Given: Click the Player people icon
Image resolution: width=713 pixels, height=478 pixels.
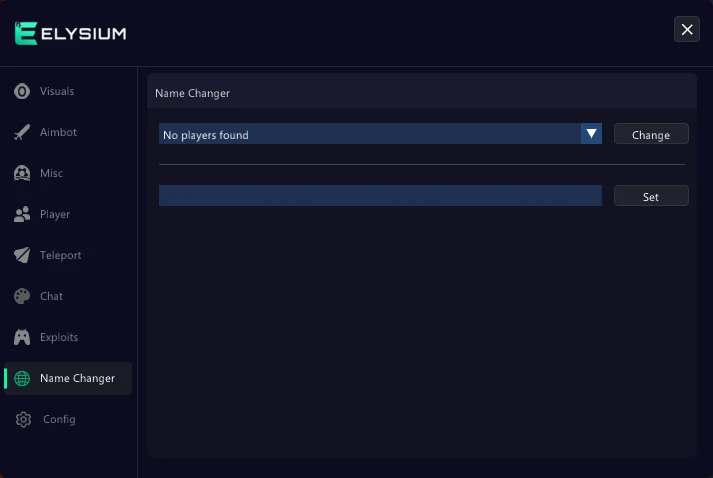Looking at the screenshot, I should [x=22, y=214].
